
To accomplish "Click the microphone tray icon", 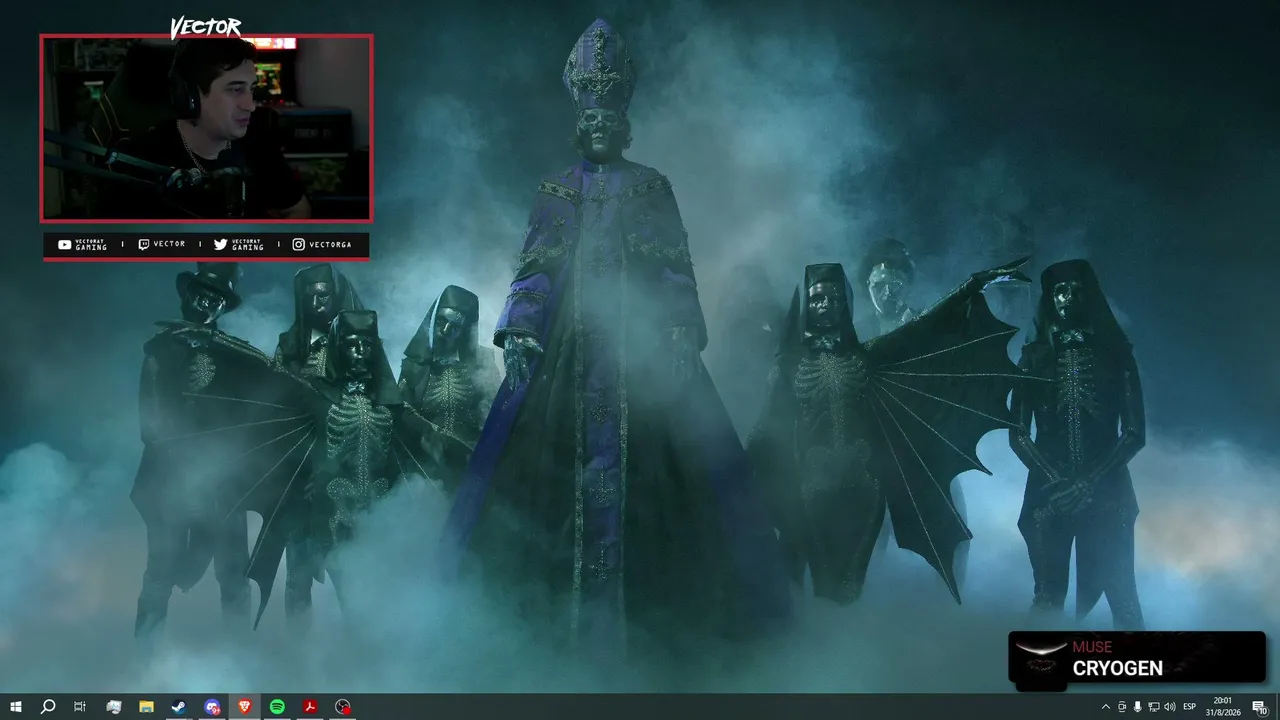I will click(x=1138, y=707).
